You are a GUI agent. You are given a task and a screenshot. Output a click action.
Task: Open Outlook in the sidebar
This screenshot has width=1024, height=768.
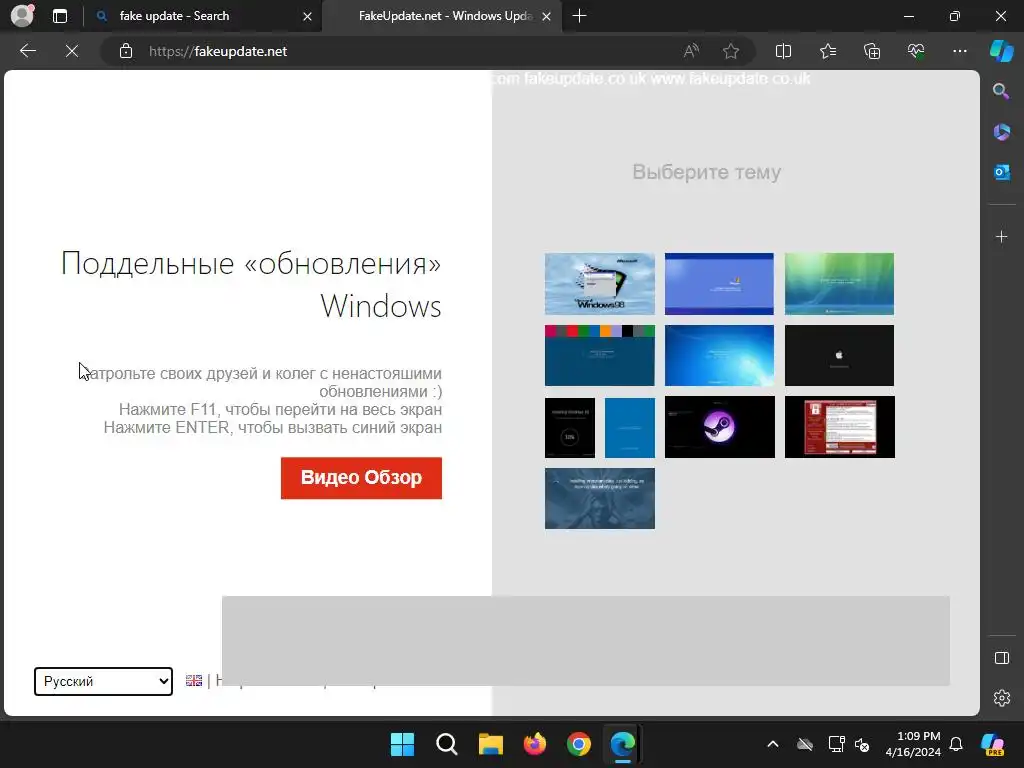1001,172
